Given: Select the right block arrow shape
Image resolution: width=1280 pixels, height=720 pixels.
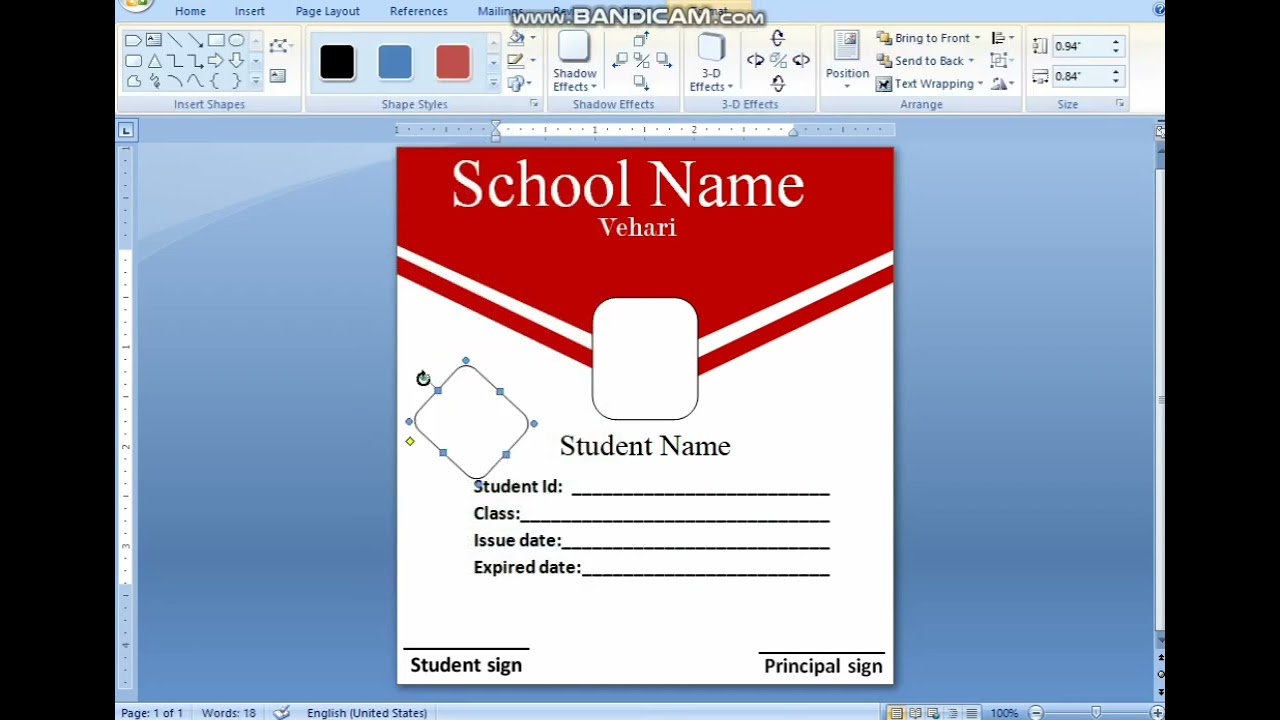Looking at the screenshot, I should click(216, 61).
